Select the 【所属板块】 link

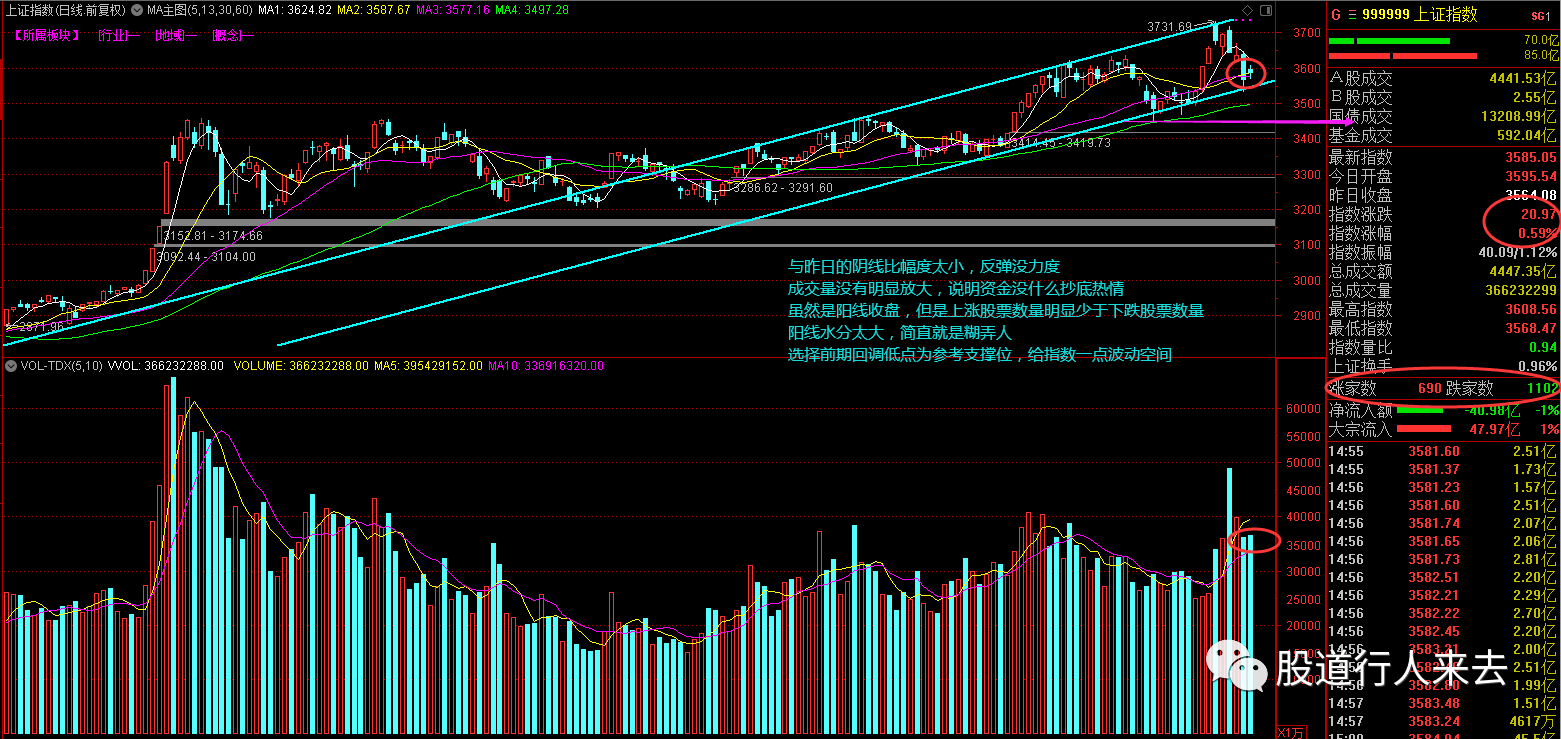coord(46,35)
